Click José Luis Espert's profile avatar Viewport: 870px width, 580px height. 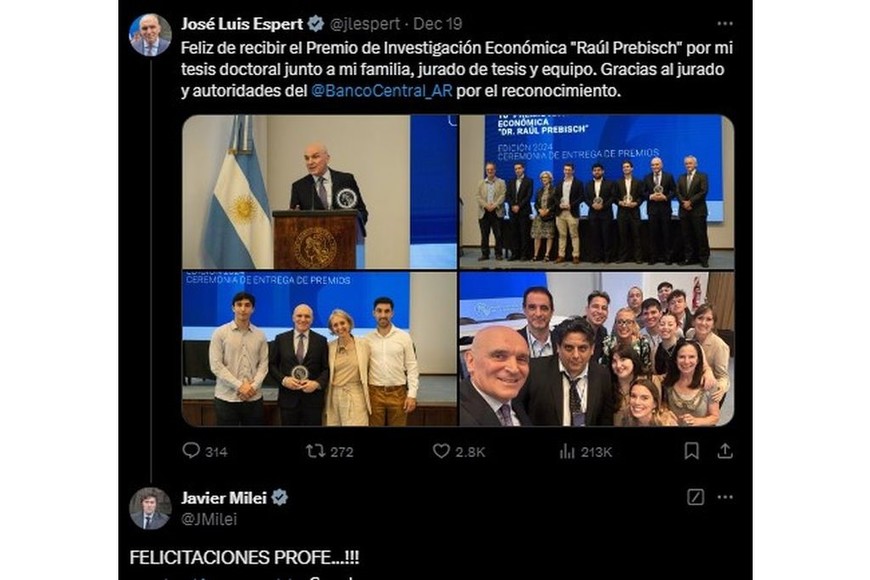150,35
